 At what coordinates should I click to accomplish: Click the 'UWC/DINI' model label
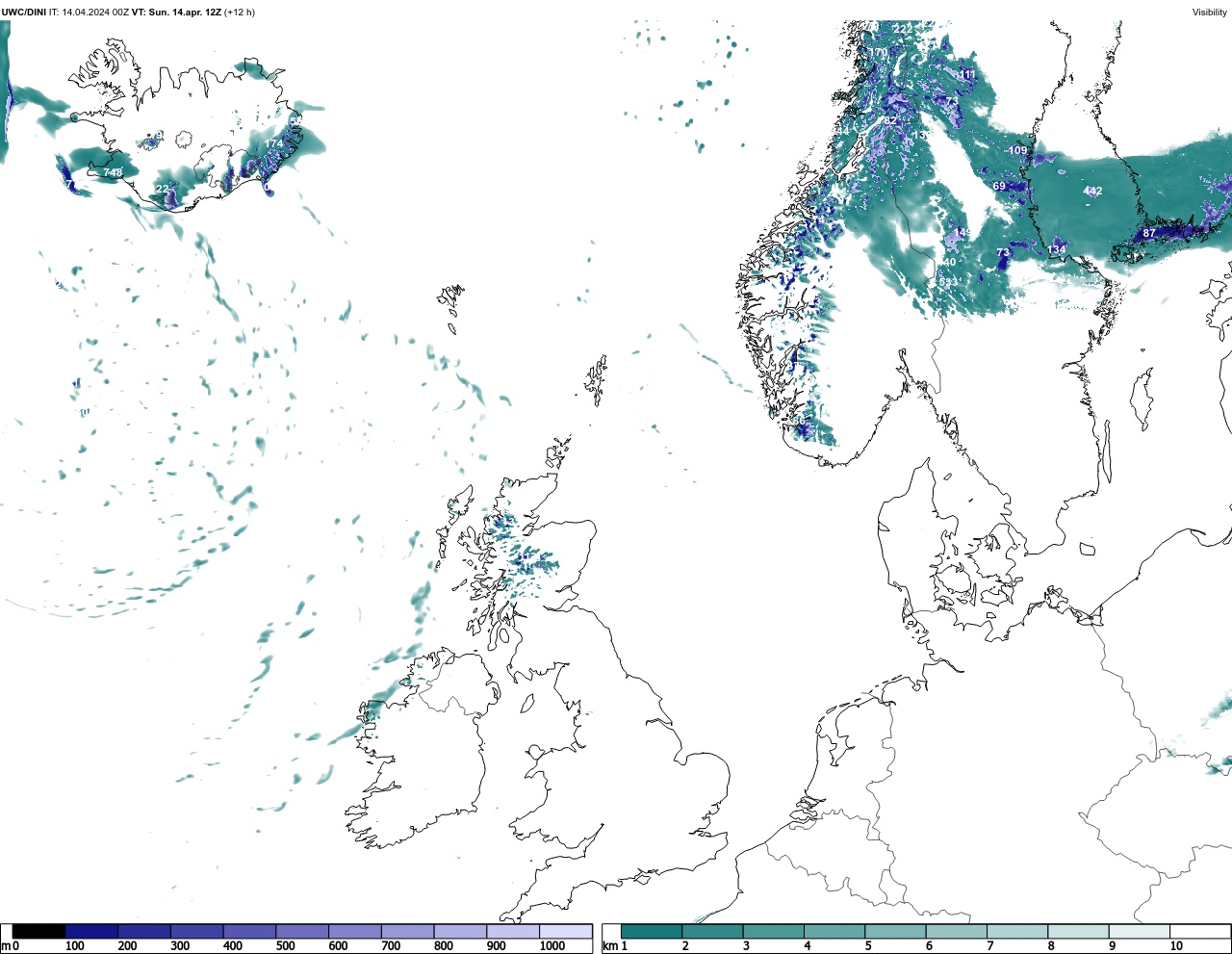(24, 13)
